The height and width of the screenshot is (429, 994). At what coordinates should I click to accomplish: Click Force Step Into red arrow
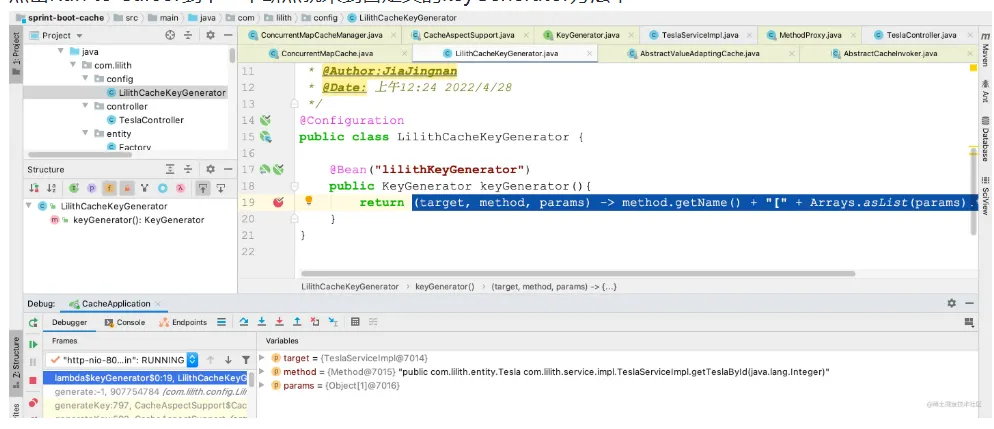pos(279,322)
